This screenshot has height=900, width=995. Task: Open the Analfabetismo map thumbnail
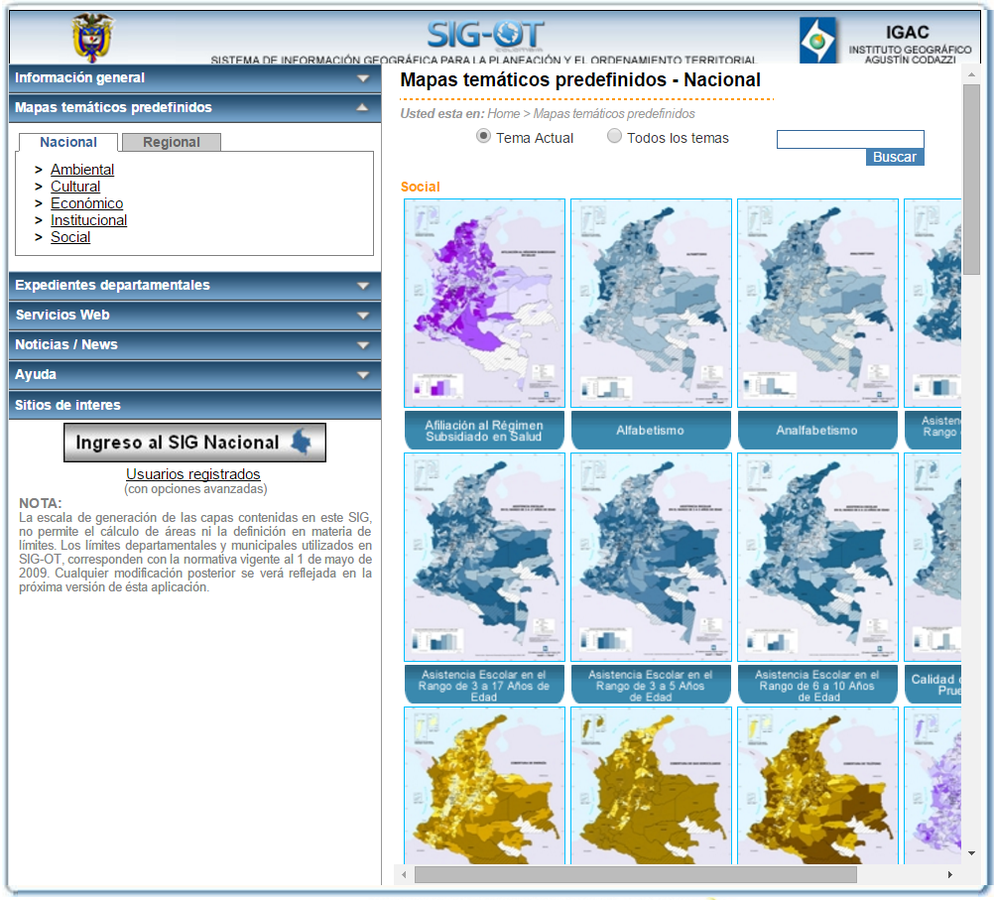(818, 303)
